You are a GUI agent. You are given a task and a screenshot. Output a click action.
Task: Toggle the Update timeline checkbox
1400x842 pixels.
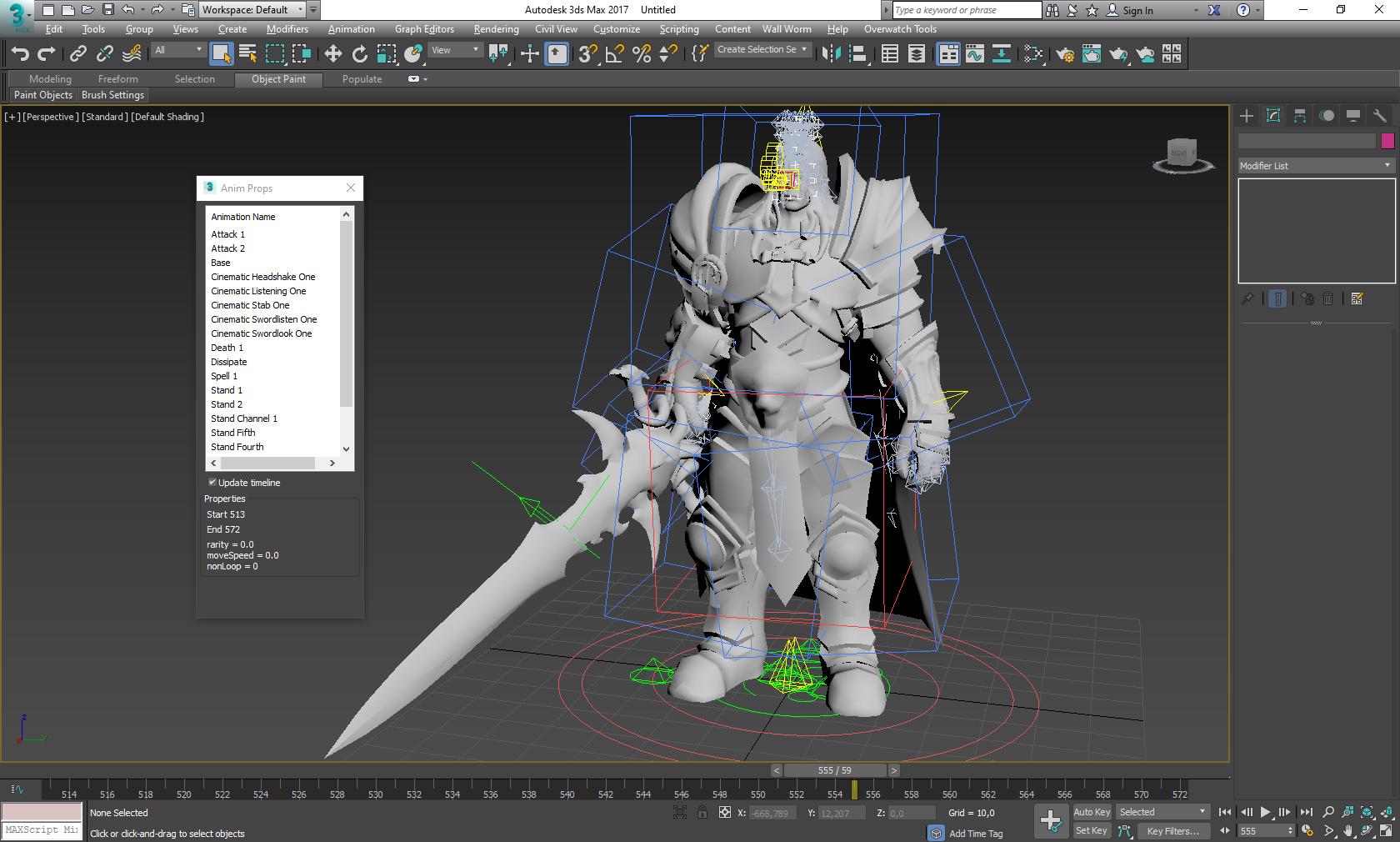(x=212, y=482)
